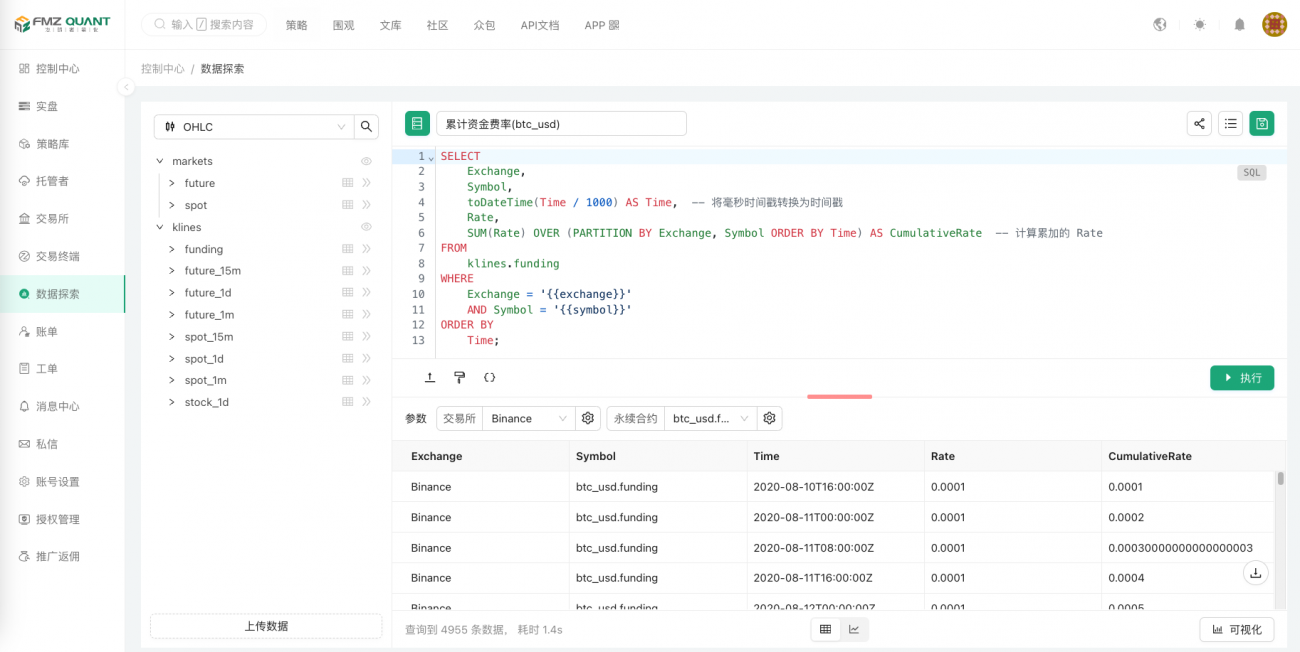Viewport: 1300px width, 652px height.
Task: Toggle the light/dark theme sun icon
Action: [1199, 25]
